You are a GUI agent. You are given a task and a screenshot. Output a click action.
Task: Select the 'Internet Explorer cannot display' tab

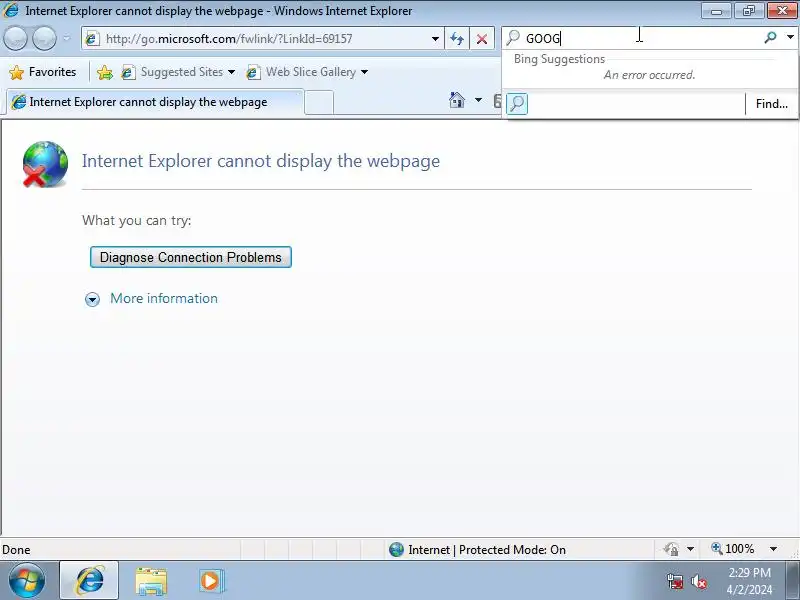[155, 102]
